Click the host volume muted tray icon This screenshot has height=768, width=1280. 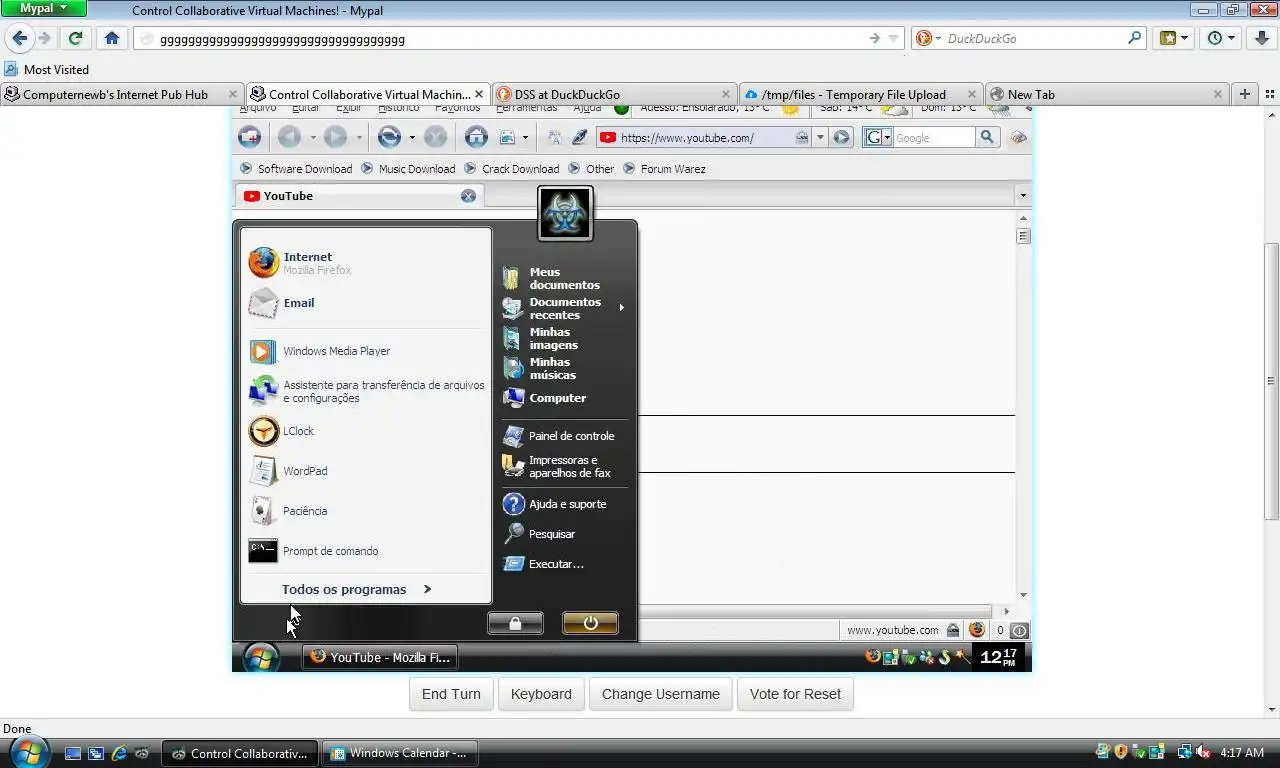coord(1203,752)
